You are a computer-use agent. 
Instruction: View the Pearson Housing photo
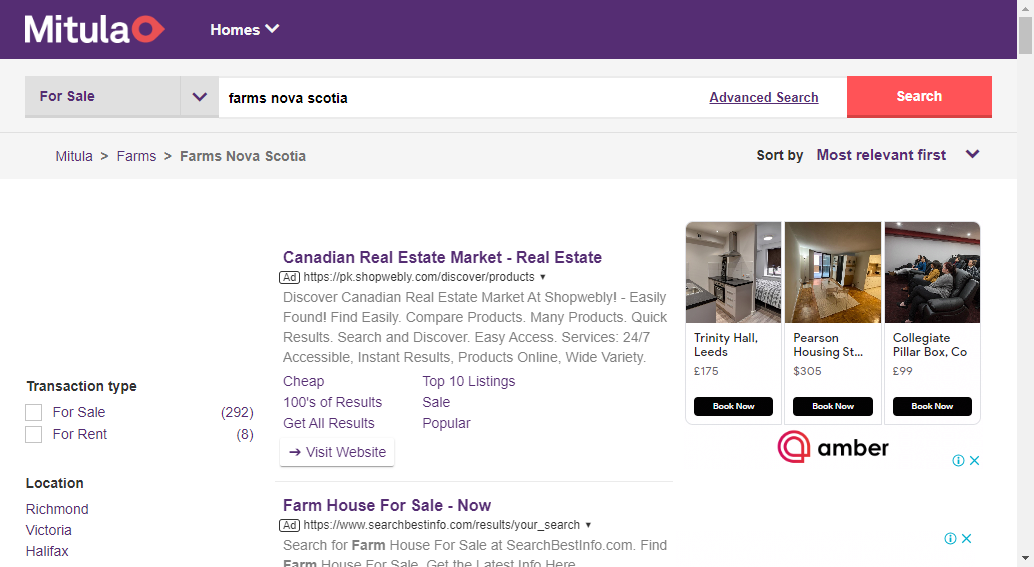pyautogui.click(x=833, y=272)
